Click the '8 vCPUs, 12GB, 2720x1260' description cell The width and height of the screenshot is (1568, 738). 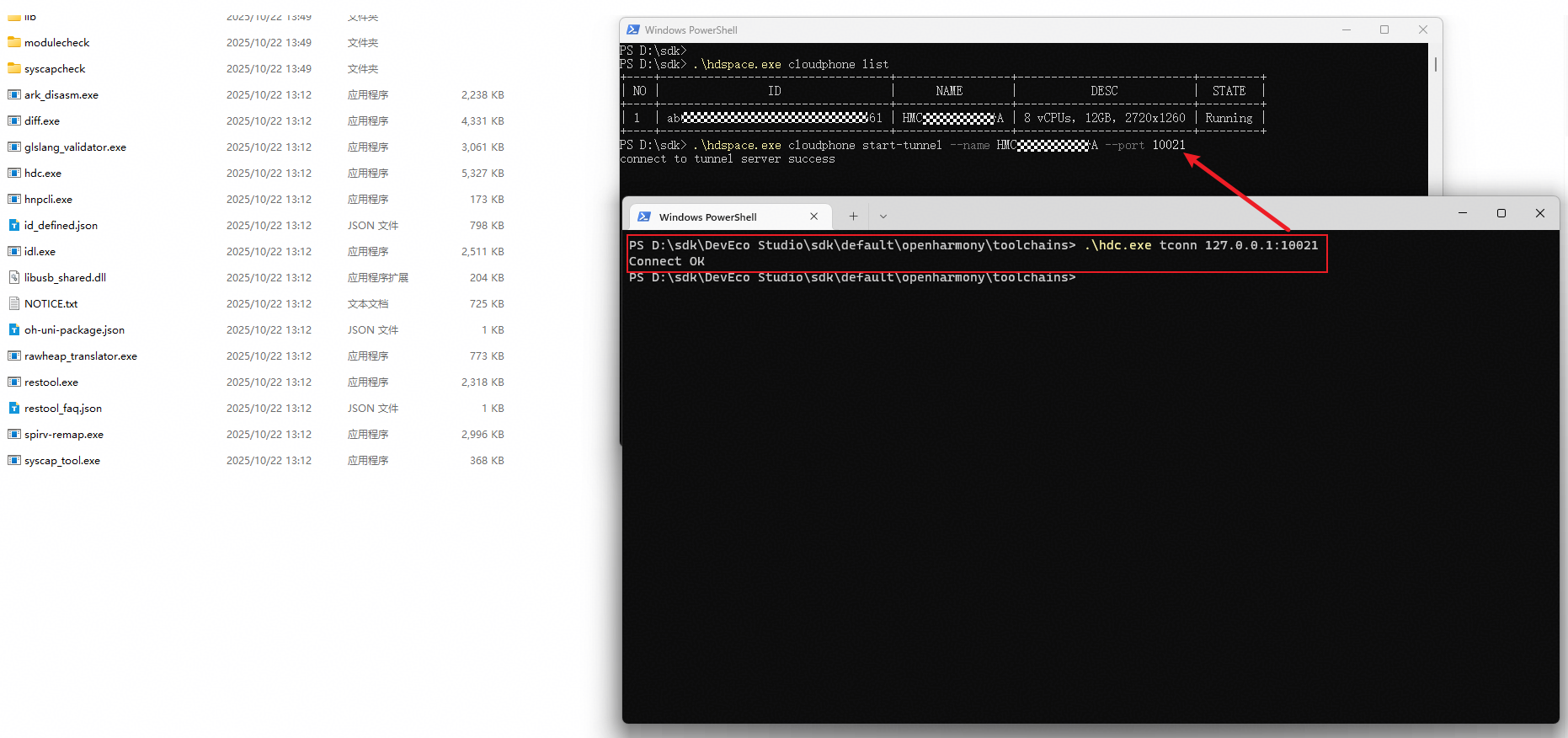point(1104,118)
